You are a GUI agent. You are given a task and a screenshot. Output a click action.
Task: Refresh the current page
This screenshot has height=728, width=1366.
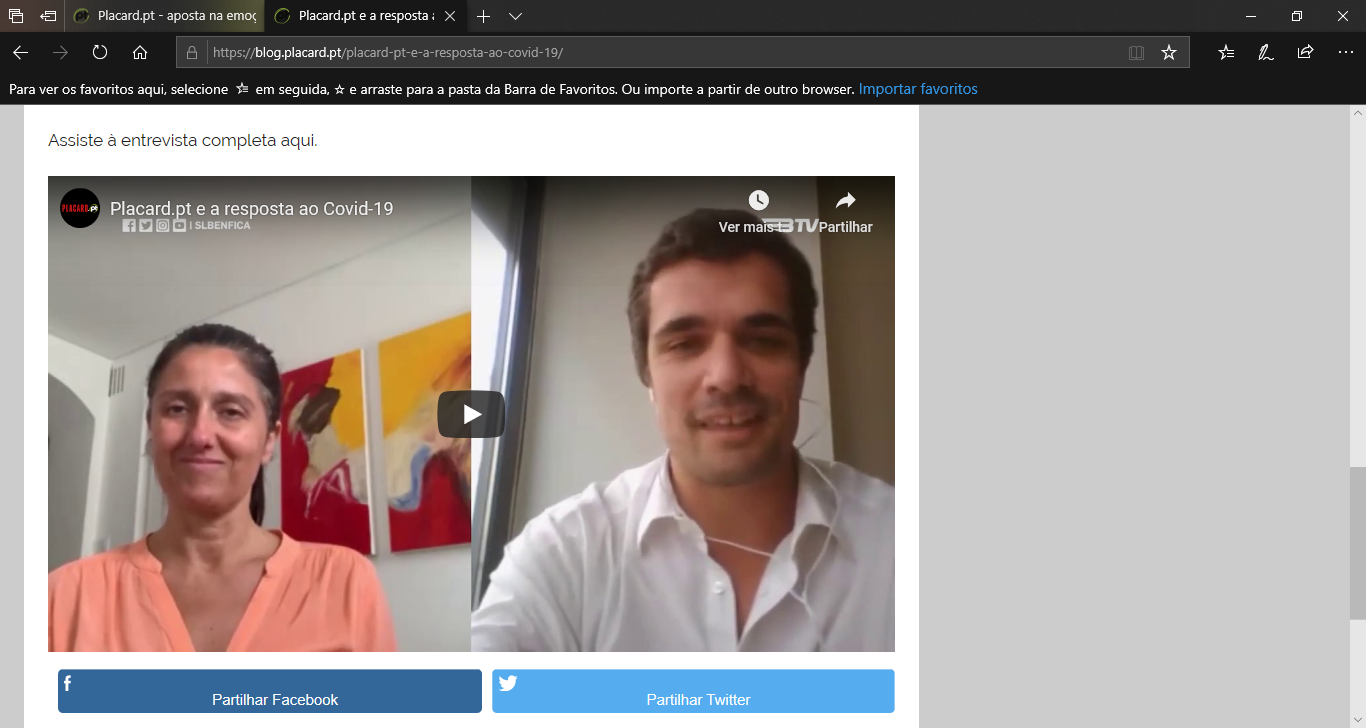click(100, 52)
